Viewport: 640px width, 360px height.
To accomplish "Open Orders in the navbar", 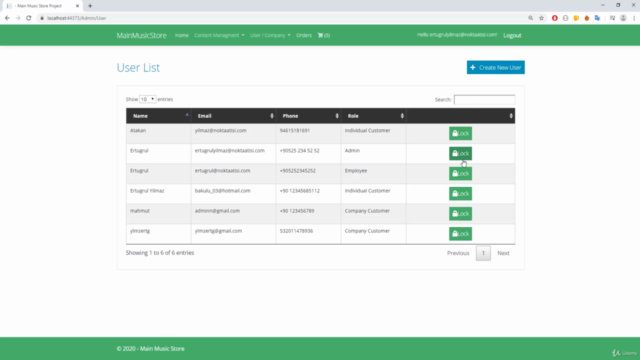I will click(304, 35).
